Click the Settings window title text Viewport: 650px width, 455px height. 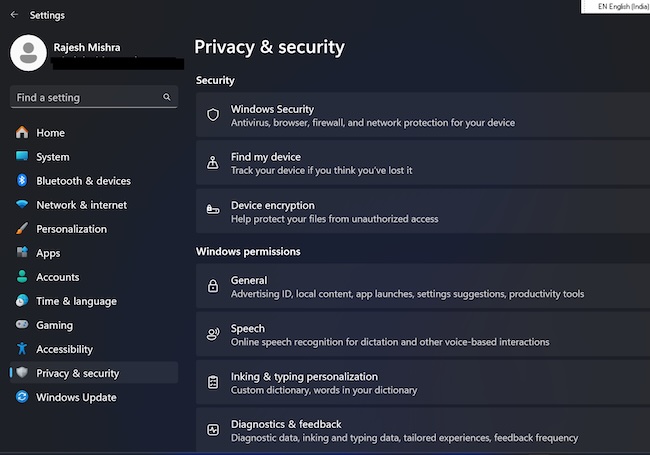pos(47,15)
